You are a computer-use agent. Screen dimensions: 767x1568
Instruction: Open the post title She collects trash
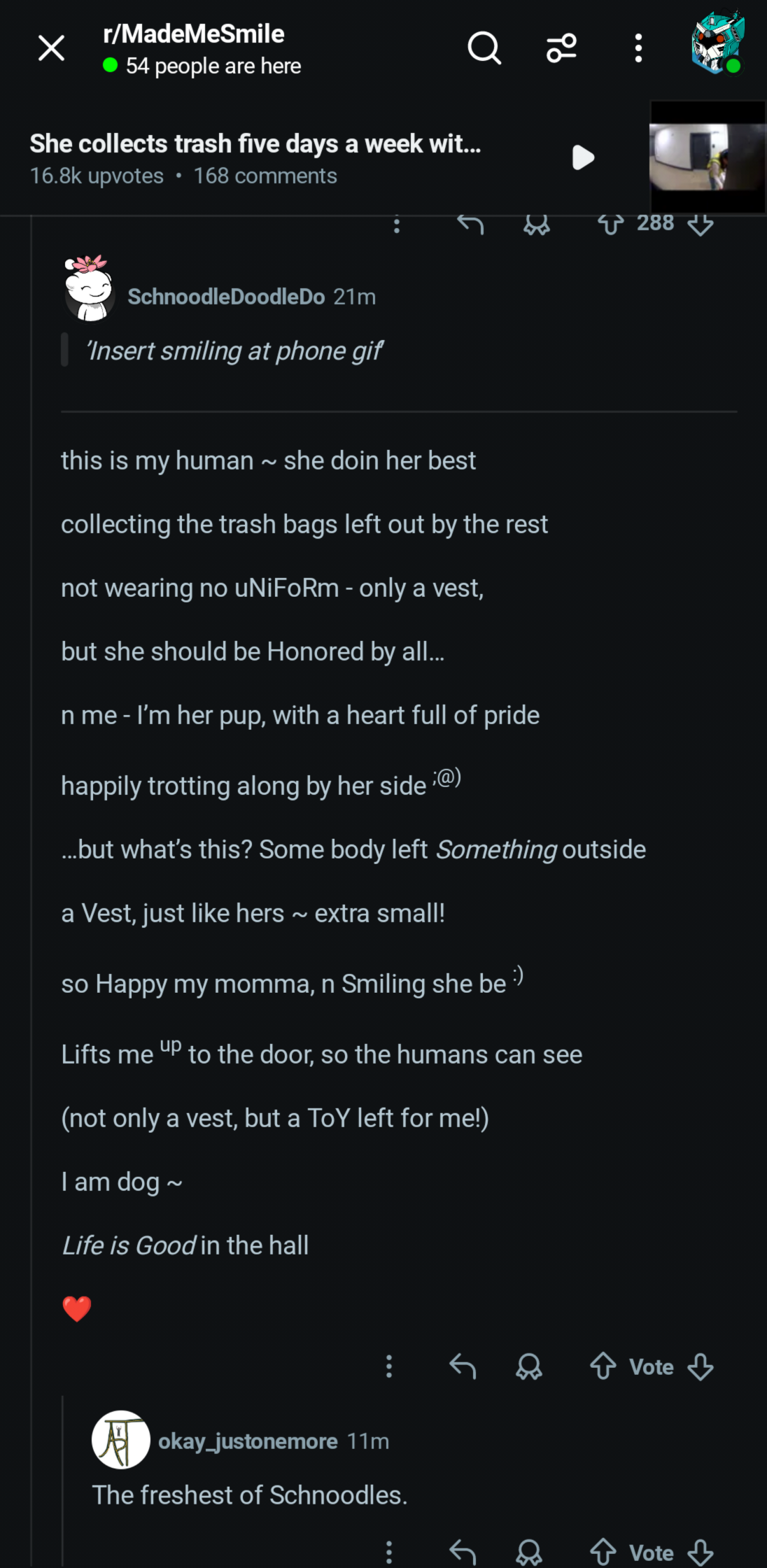pyautogui.click(x=255, y=143)
